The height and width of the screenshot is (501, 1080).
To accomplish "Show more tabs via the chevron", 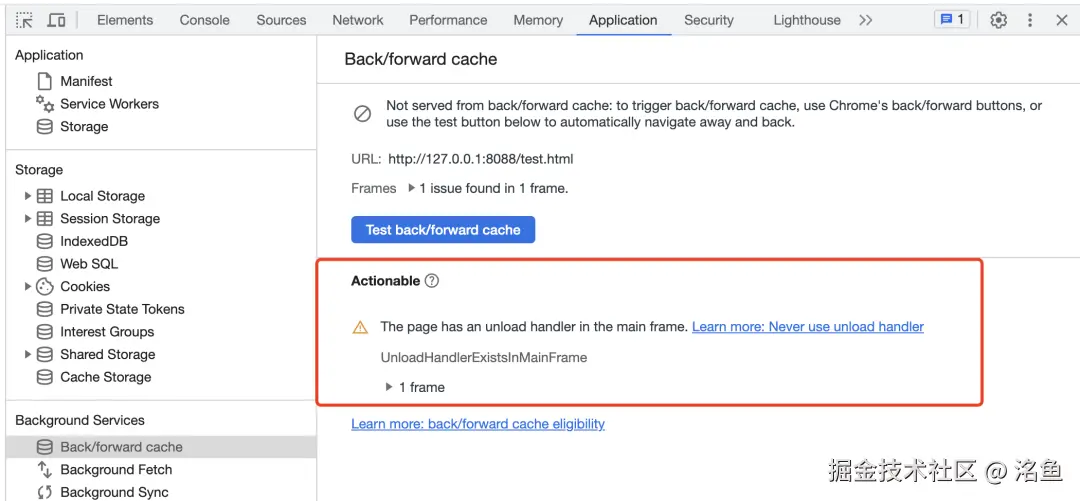I will [x=865, y=20].
